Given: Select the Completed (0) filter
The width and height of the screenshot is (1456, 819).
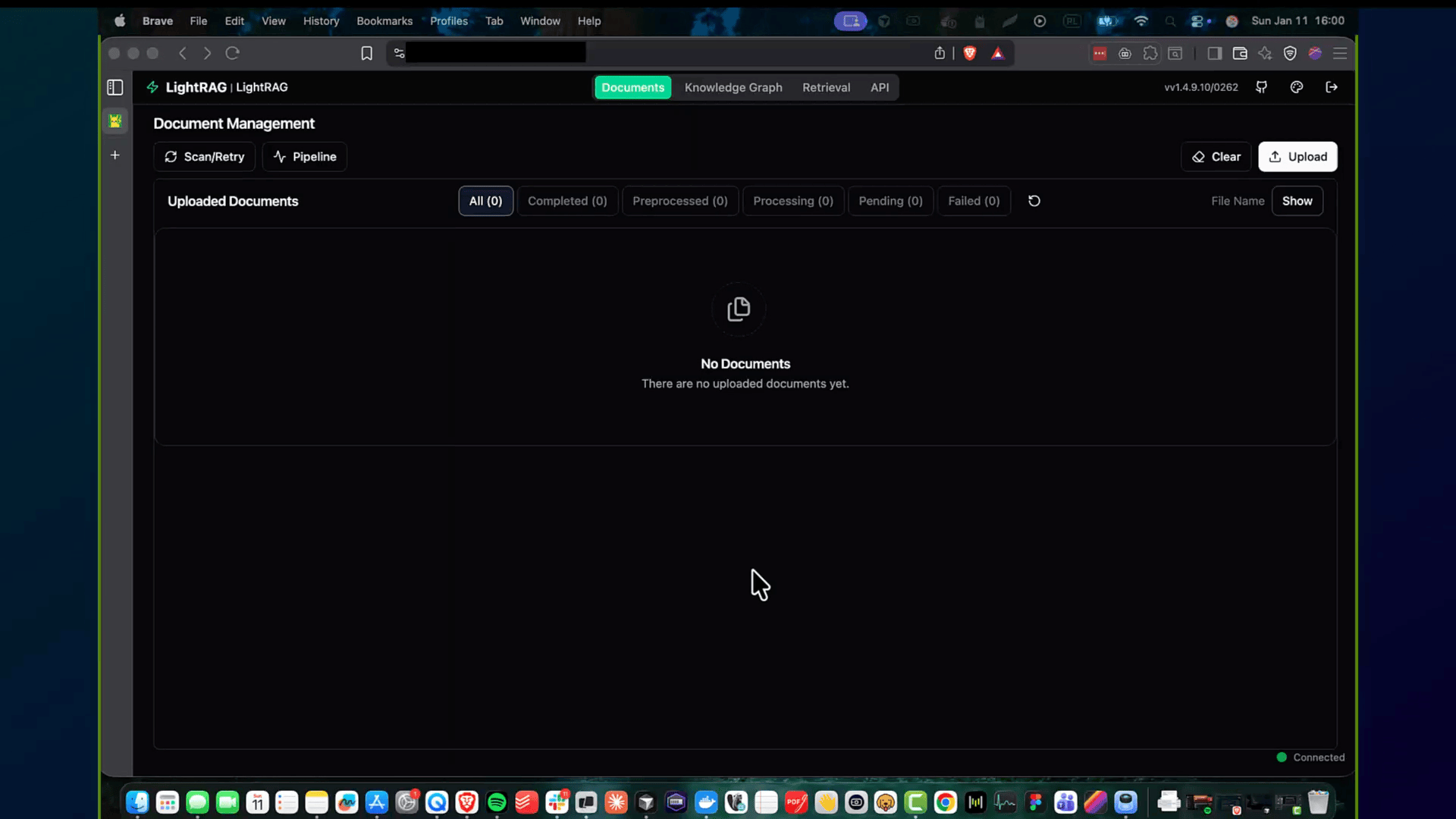Looking at the screenshot, I should pyautogui.click(x=567, y=201).
